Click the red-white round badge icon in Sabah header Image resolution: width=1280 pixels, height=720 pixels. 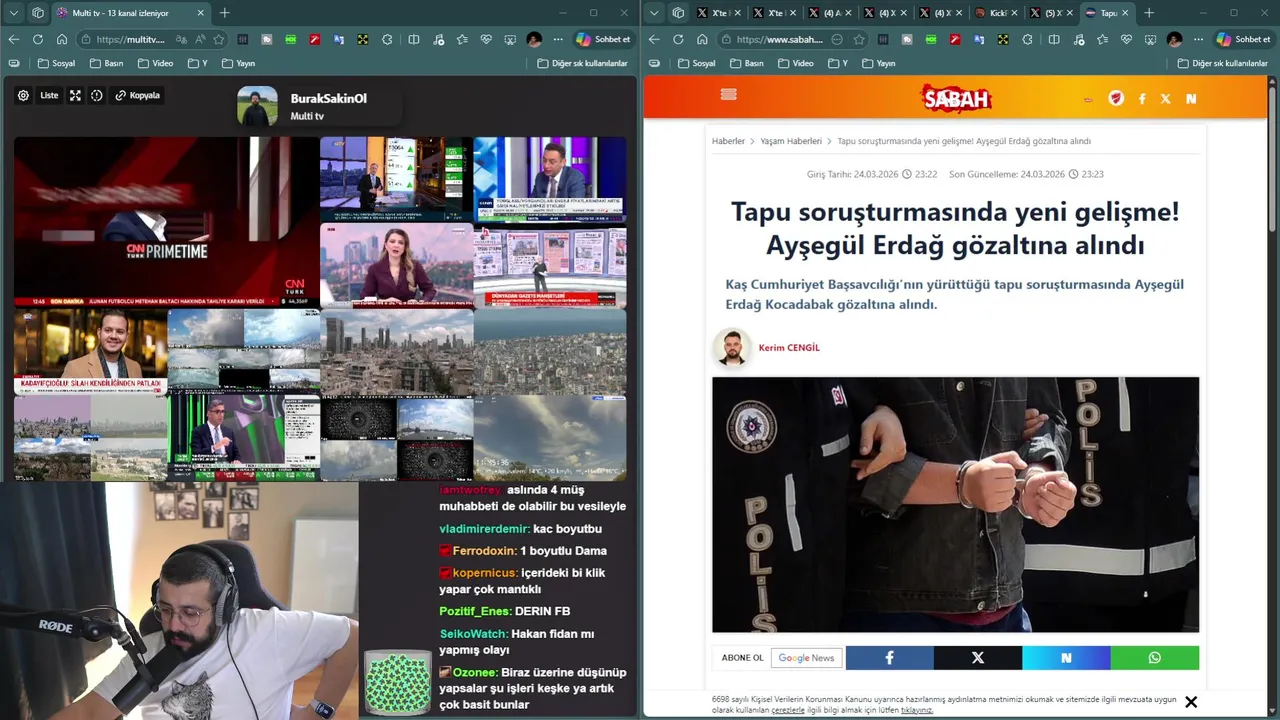[1116, 98]
